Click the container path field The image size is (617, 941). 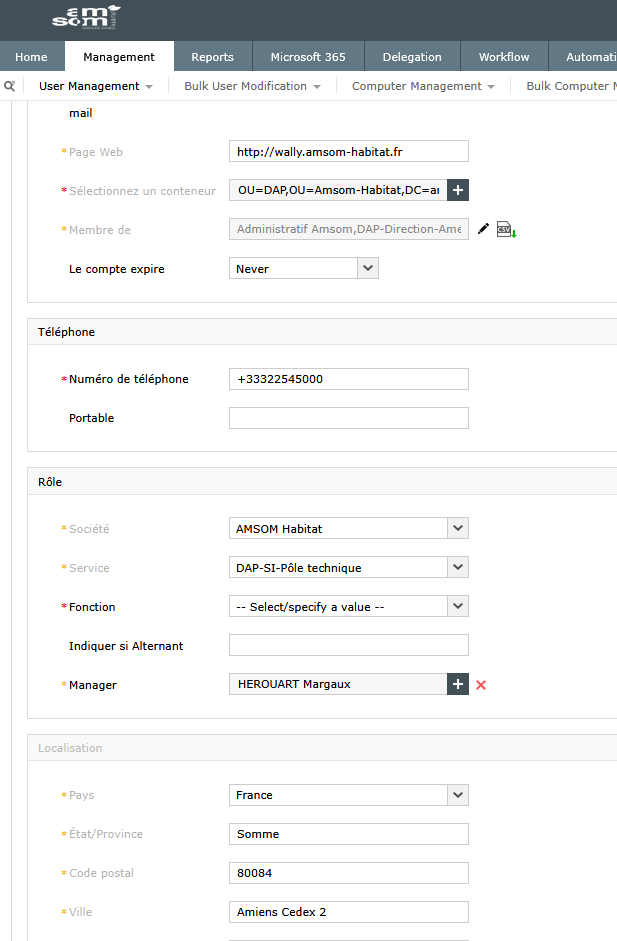click(x=338, y=190)
